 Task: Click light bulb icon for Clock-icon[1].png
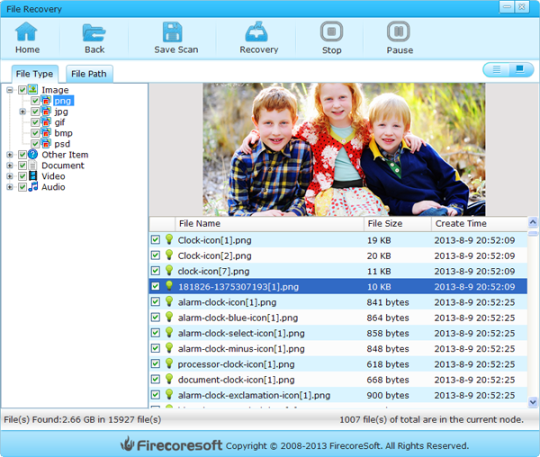coord(169,239)
